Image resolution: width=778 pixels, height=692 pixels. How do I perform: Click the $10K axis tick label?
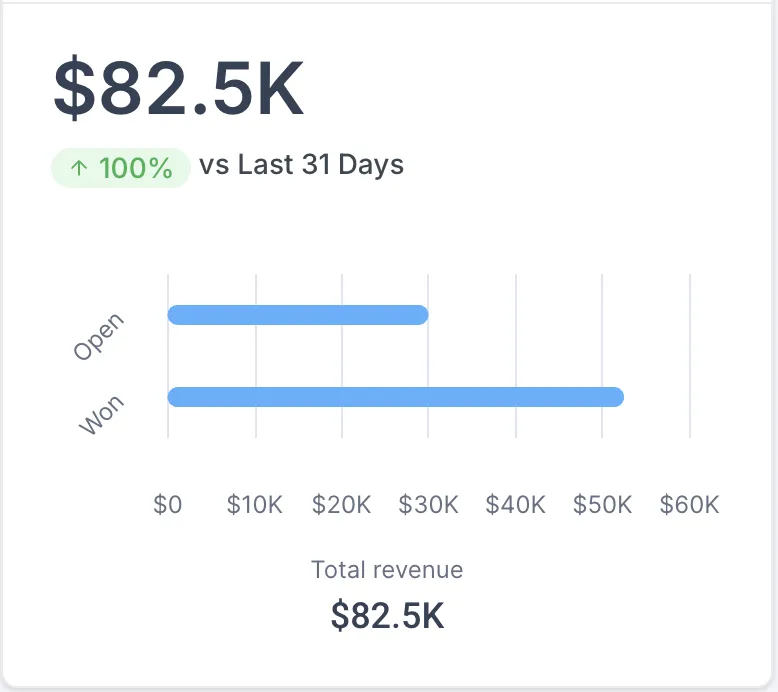coord(255,505)
